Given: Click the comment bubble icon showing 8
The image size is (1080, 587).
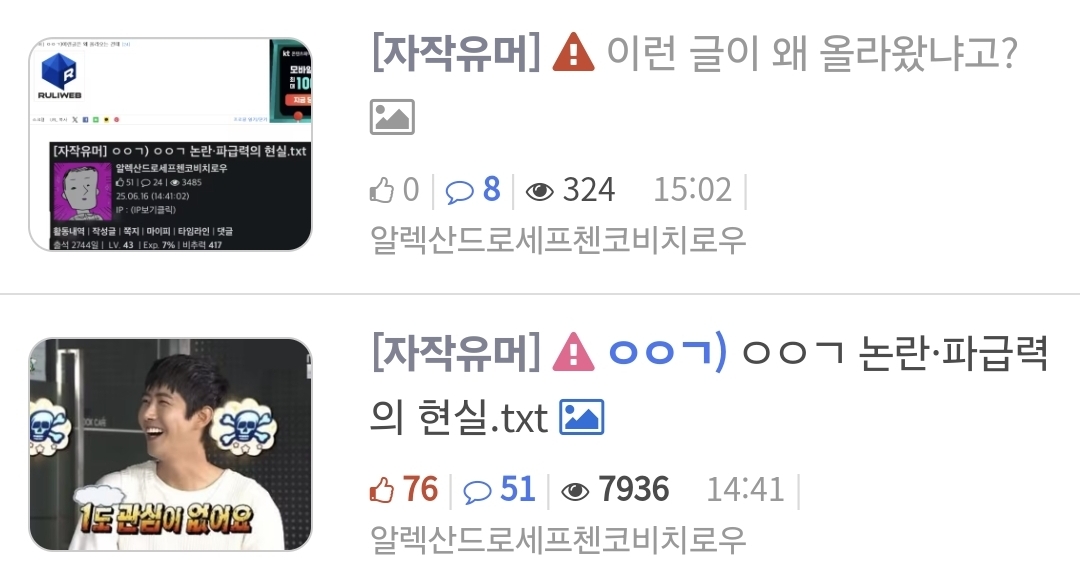Looking at the screenshot, I should click(459, 191).
